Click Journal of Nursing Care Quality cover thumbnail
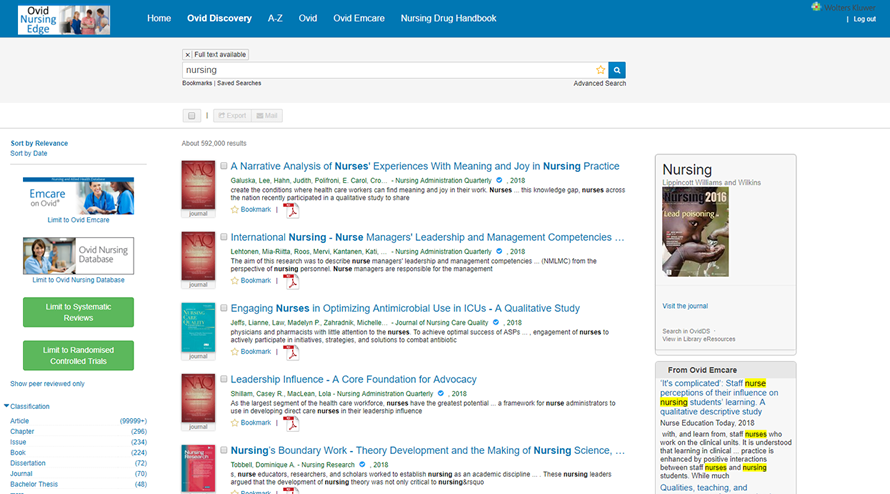Screen dimensions: 890x494 pos(198,328)
